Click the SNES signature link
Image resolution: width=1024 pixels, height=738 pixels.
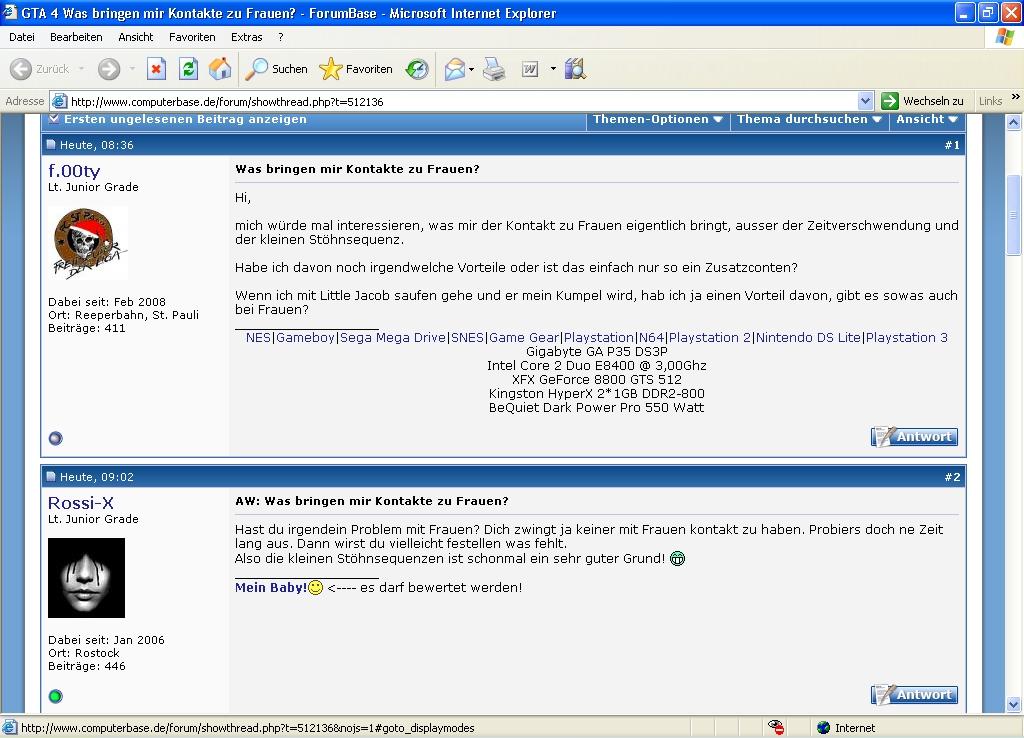468,338
